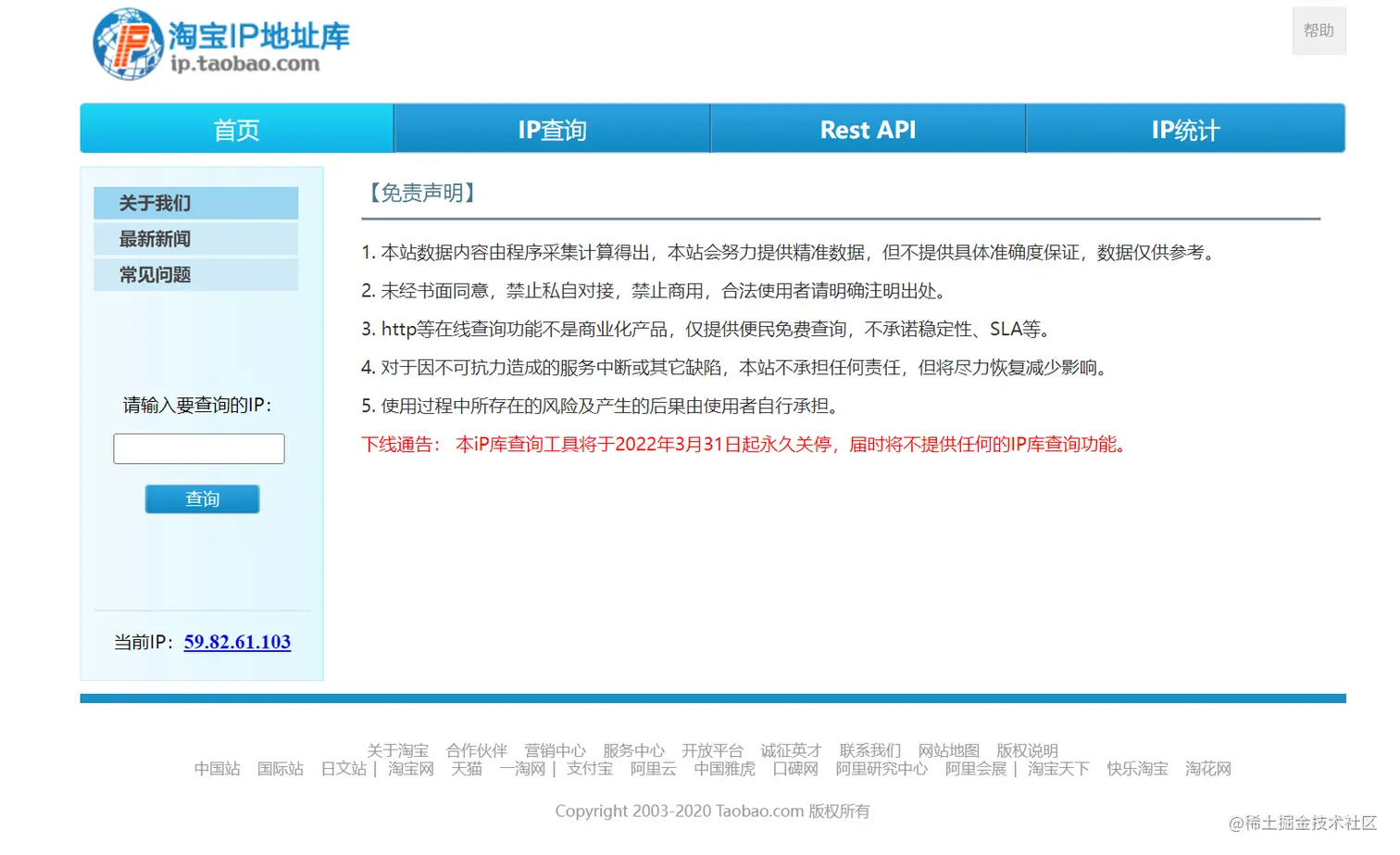Click the 查询 search button
1400x855 pixels.
point(202,499)
